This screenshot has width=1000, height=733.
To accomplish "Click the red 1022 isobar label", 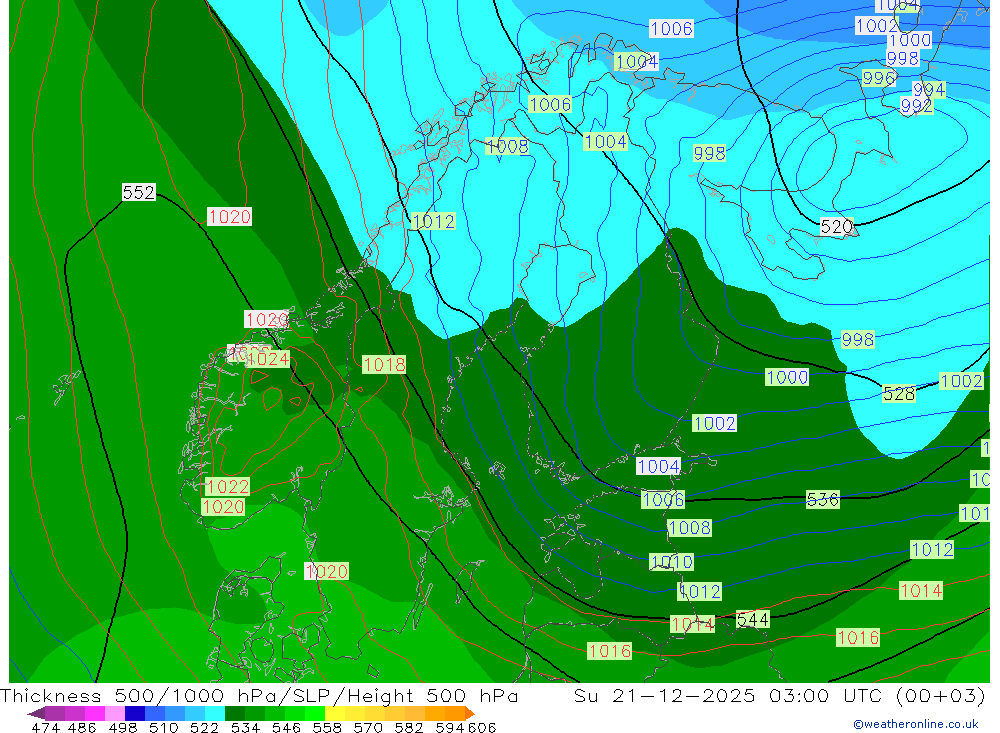I will pyautogui.click(x=228, y=487).
